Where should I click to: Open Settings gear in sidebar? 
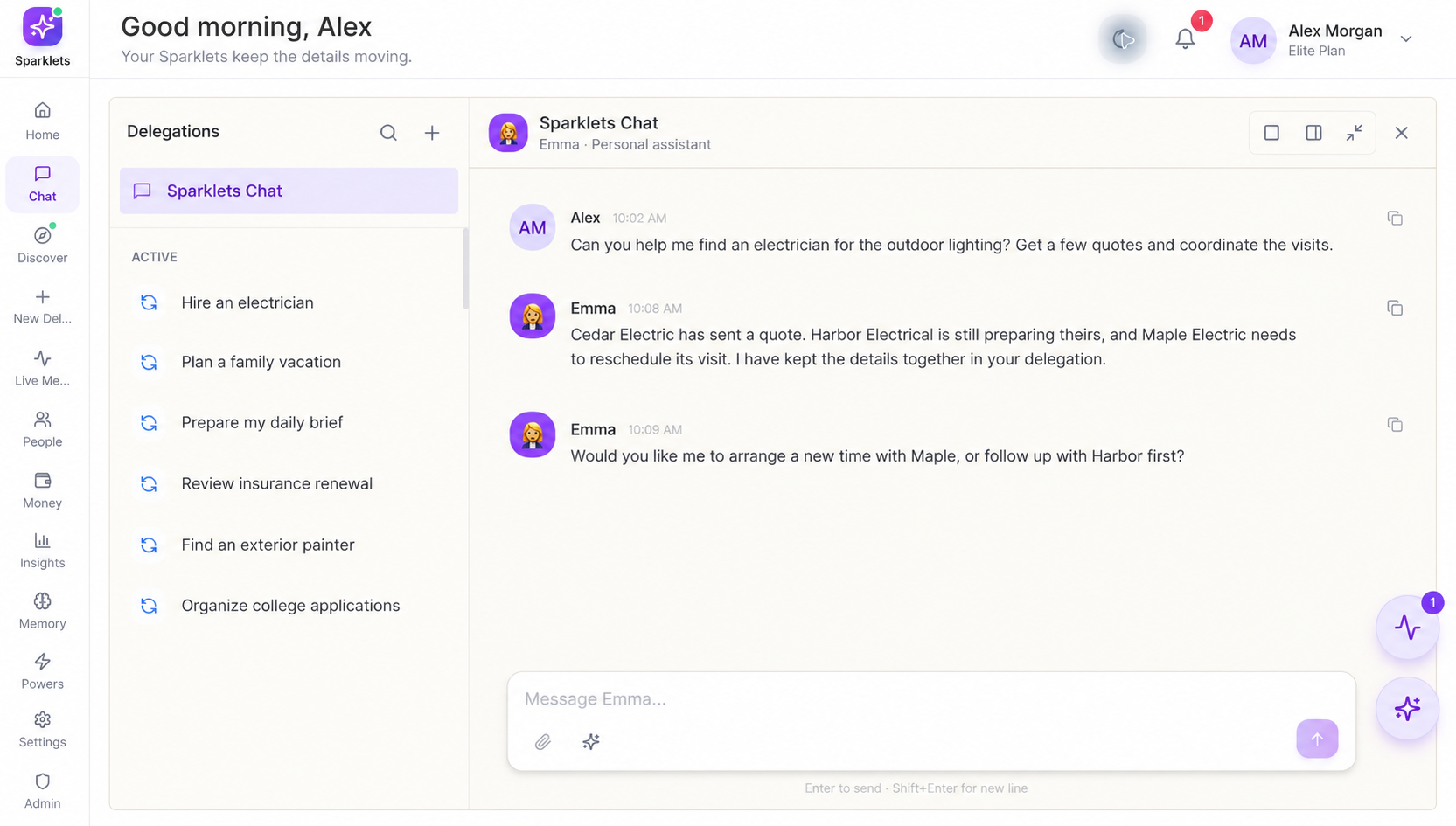[x=42, y=730]
